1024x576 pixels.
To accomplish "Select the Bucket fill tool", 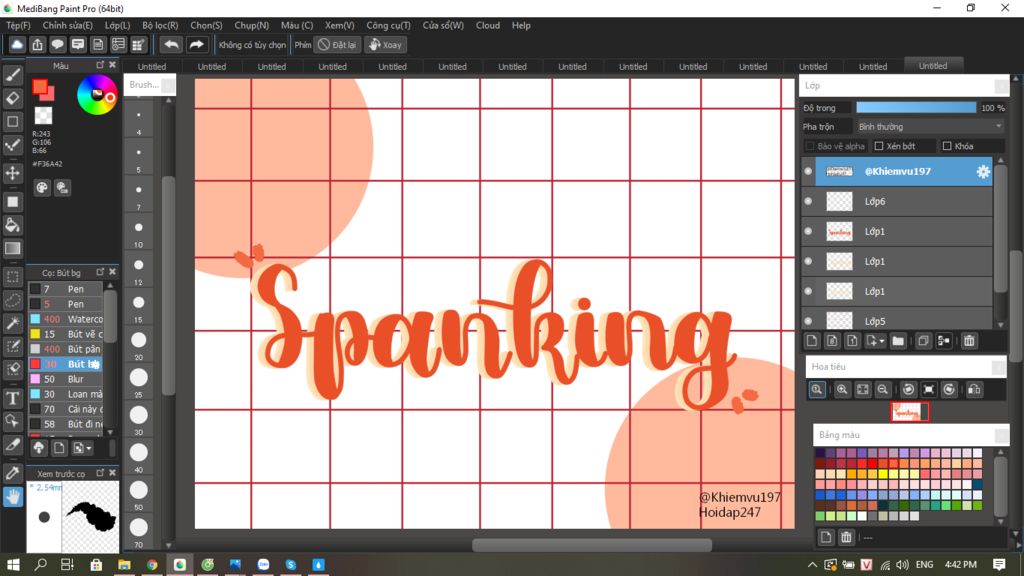I will click(12, 225).
